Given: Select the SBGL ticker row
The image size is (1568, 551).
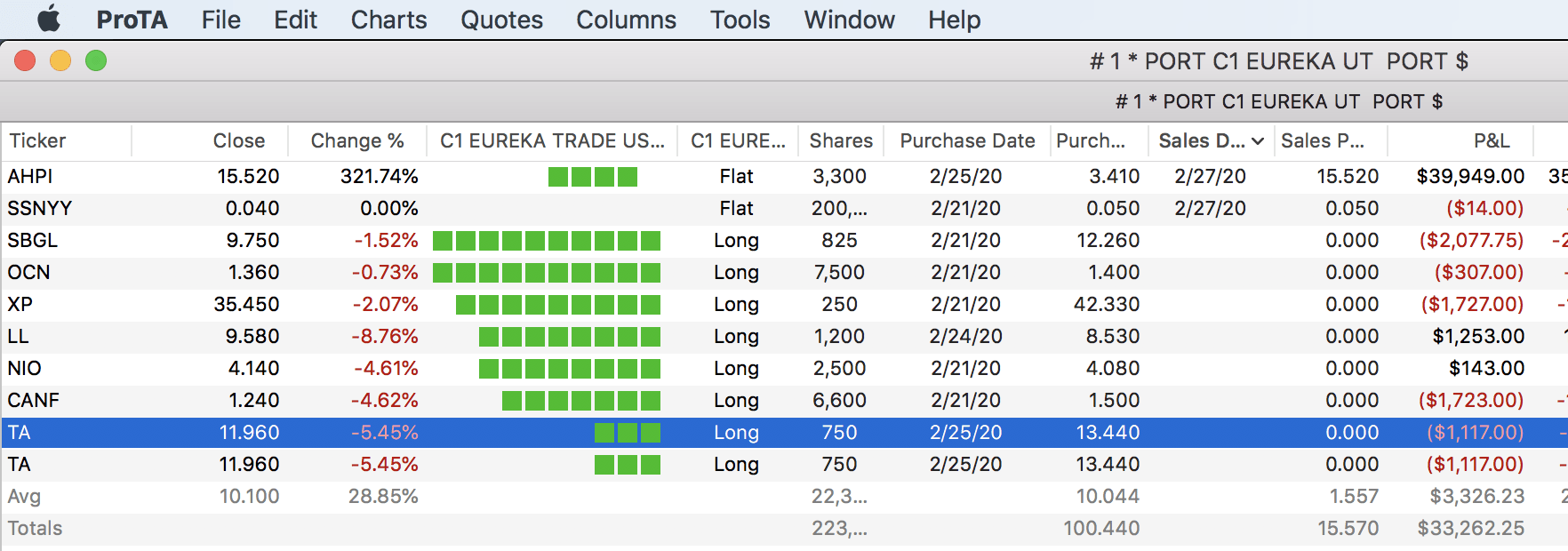Looking at the screenshot, I should tap(33, 241).
